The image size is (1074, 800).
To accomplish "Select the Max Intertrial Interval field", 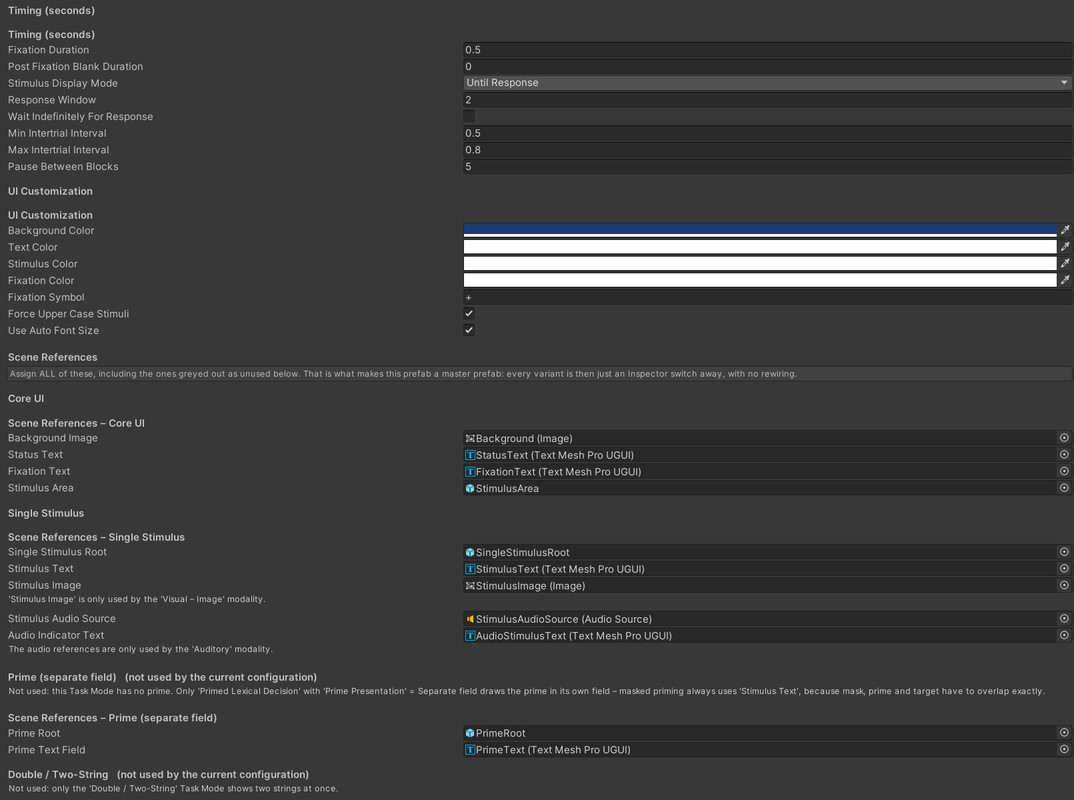I will [767, 150].
